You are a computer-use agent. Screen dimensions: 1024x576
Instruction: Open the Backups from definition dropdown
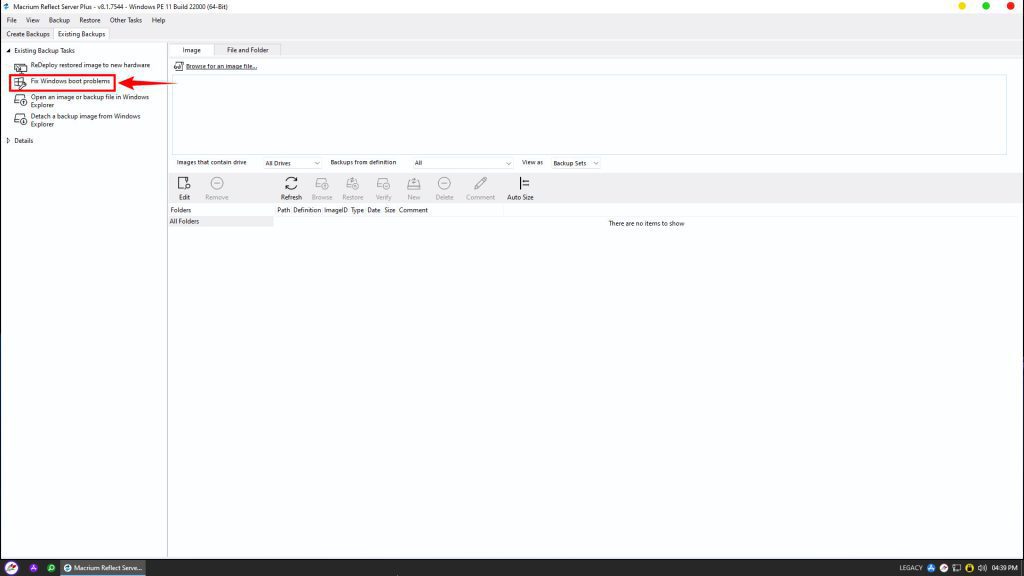462,163
